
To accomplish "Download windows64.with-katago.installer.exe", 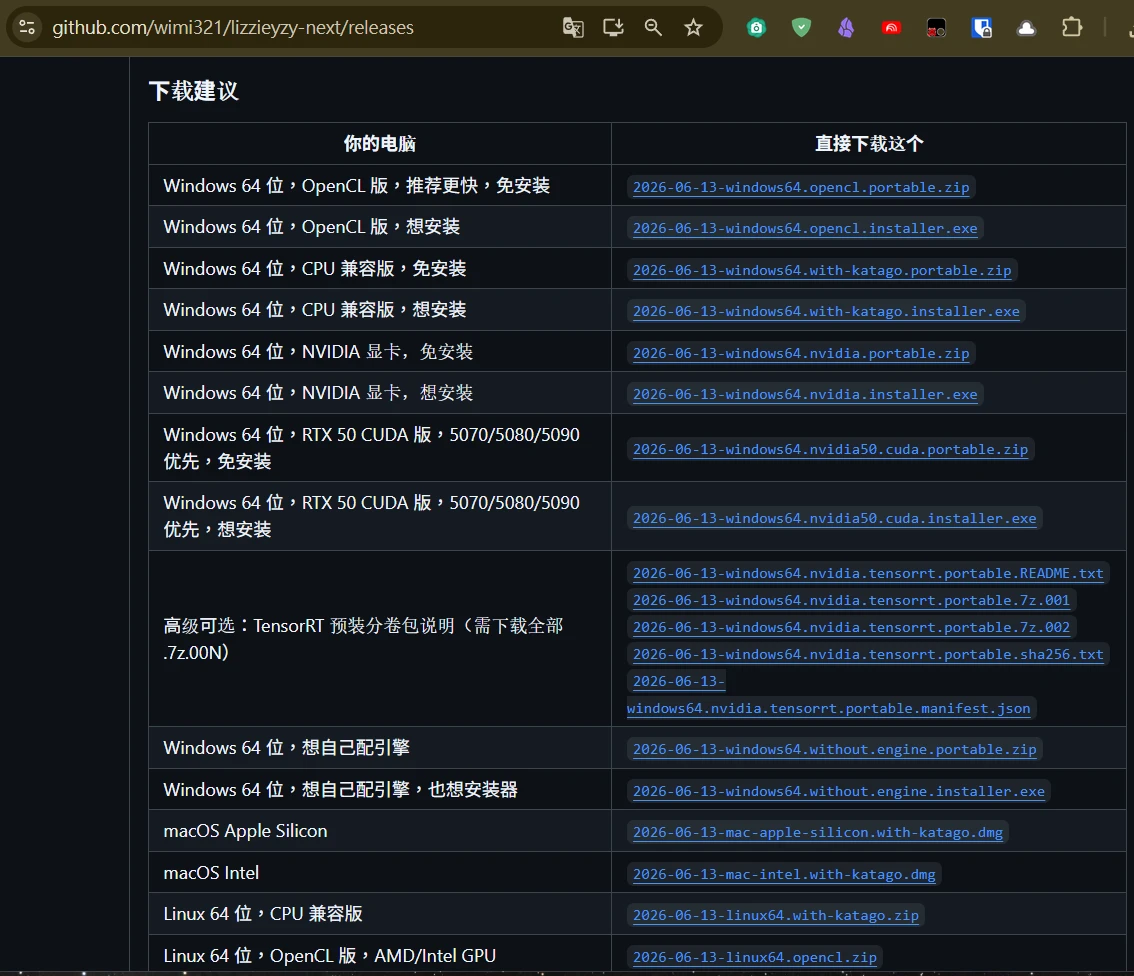I will click(x=826, y=312).
